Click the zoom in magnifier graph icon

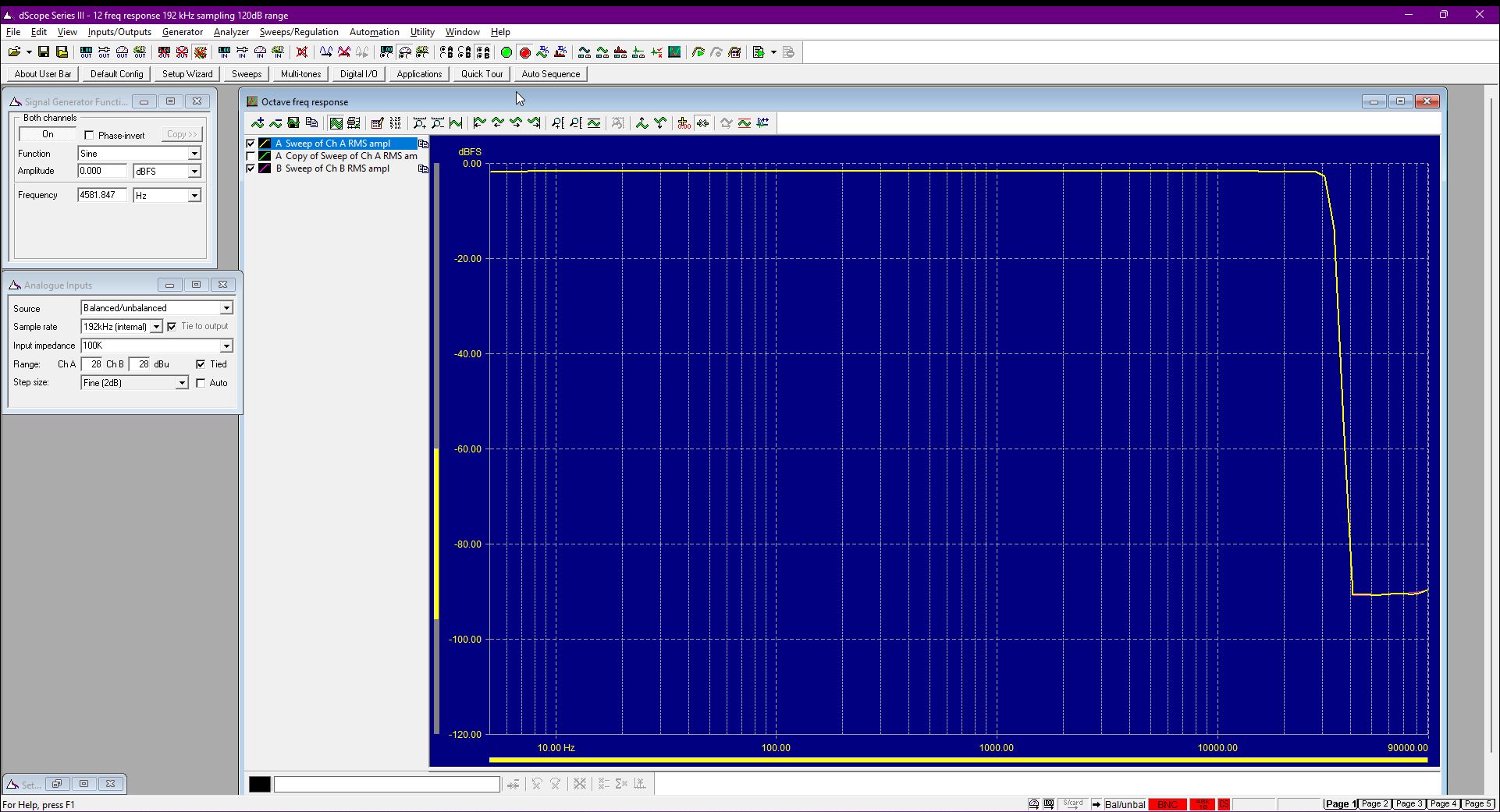pyautogui.click(x=419, y=122)
